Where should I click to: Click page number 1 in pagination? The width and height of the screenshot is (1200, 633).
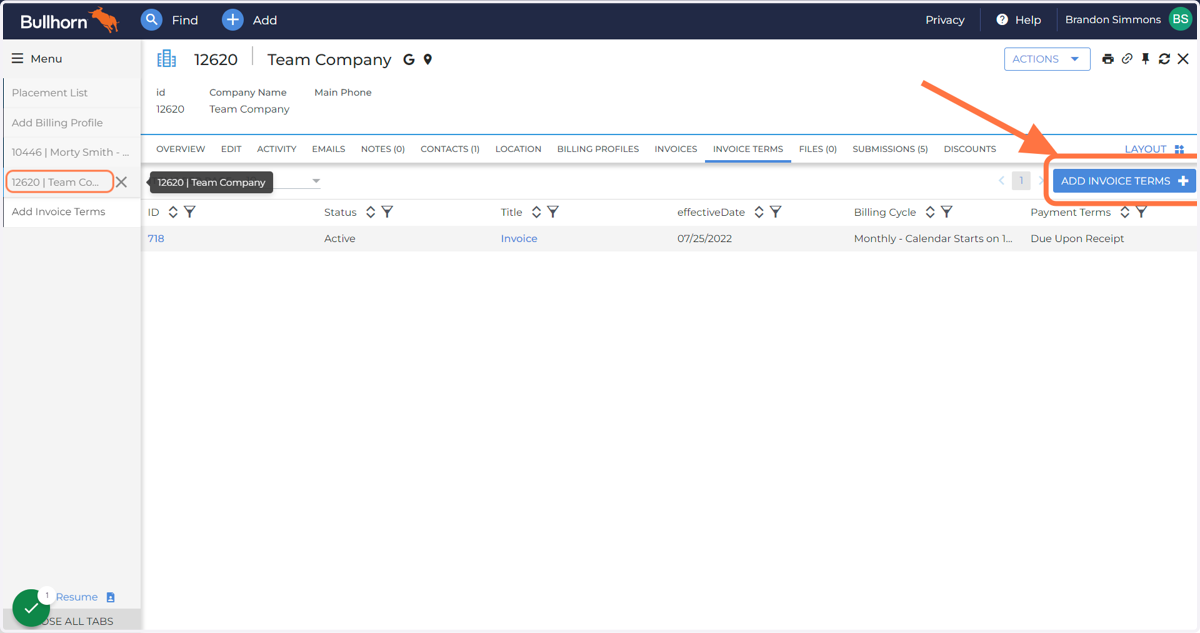coord(1021,181)
